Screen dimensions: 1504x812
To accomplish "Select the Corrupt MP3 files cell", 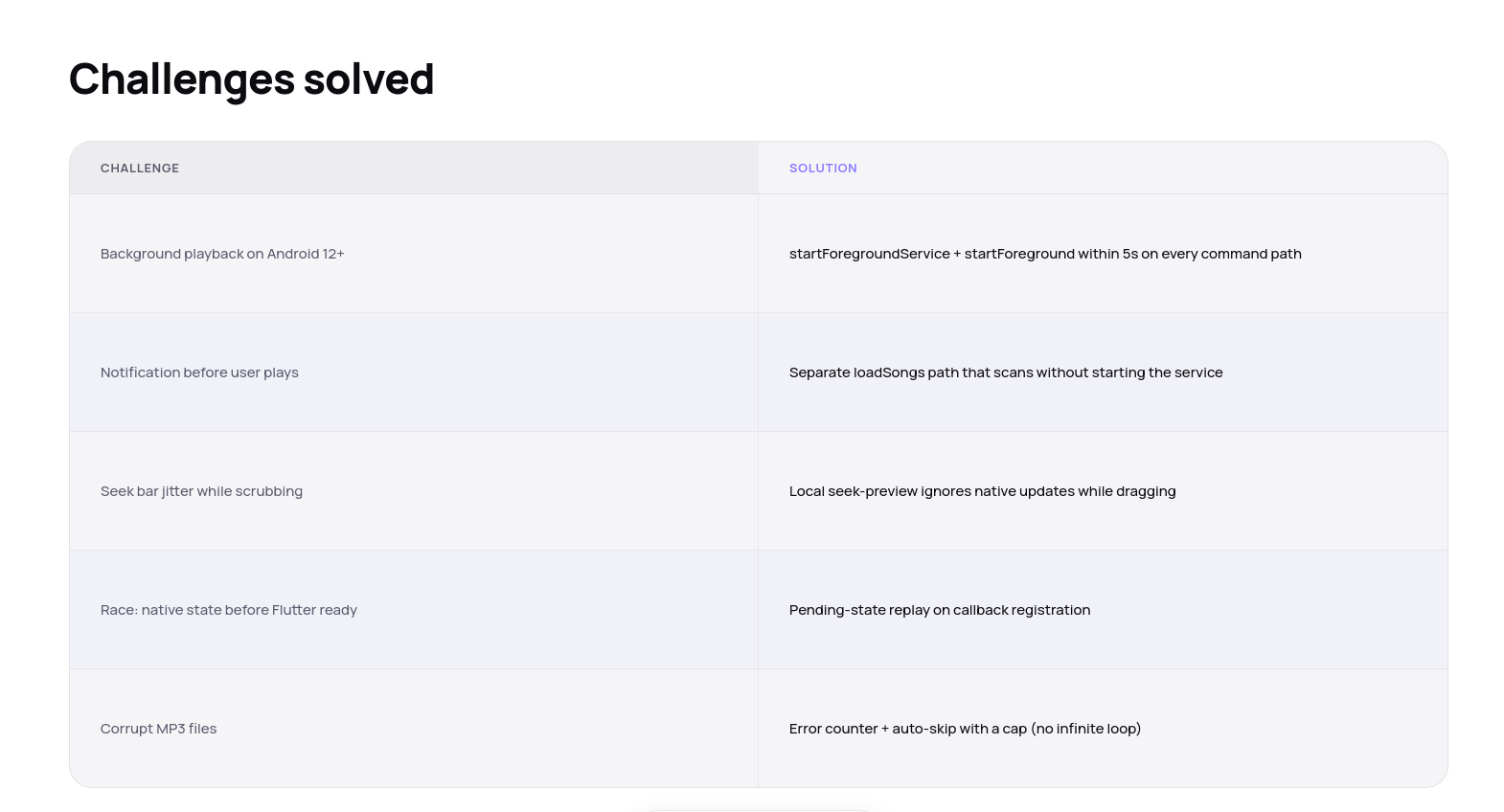I will pos(414,729).
